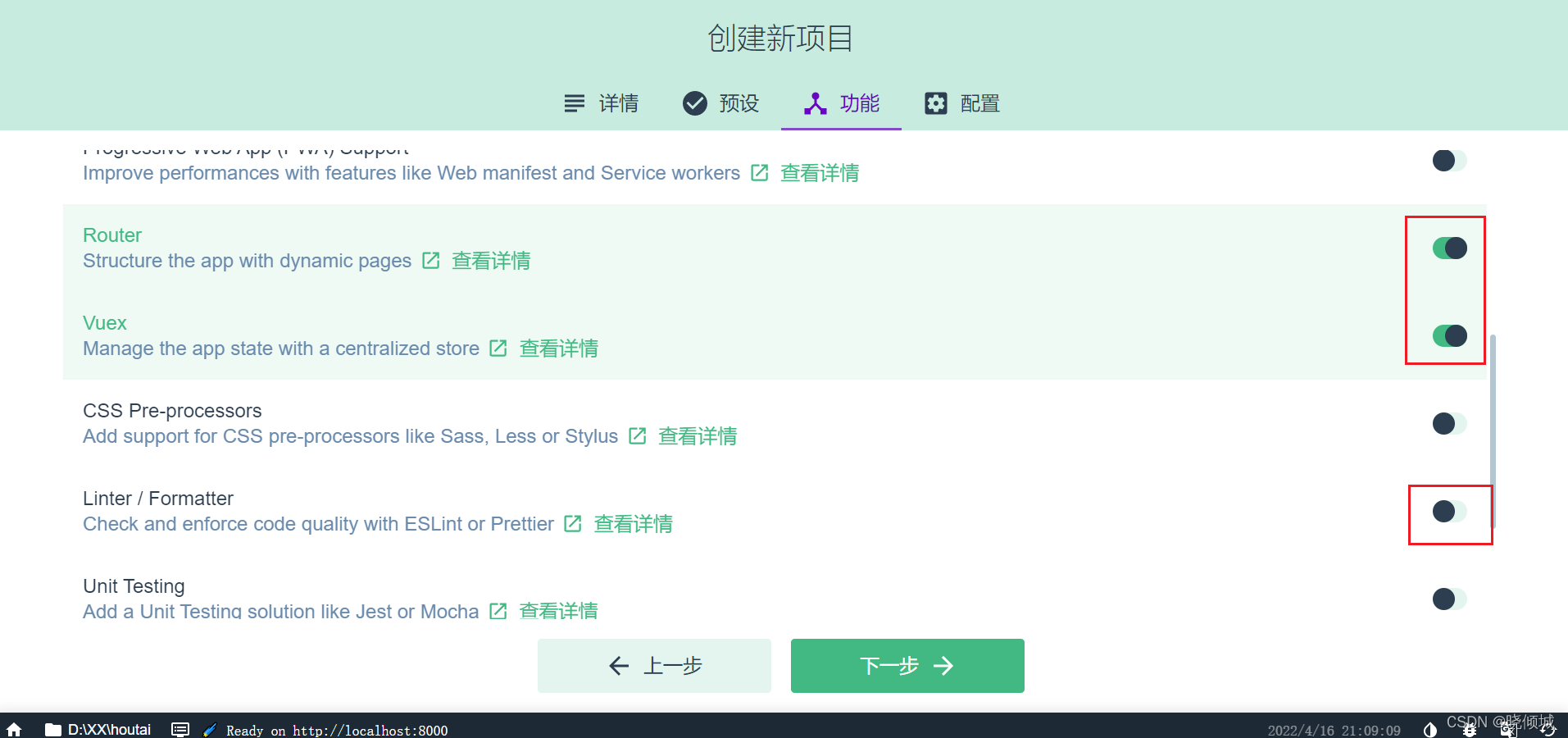Open 查看详情 link for CSS Pre-processors
Image resolution: width=1568 pixels, height=738 pixels.
click(x=698, y=436)
